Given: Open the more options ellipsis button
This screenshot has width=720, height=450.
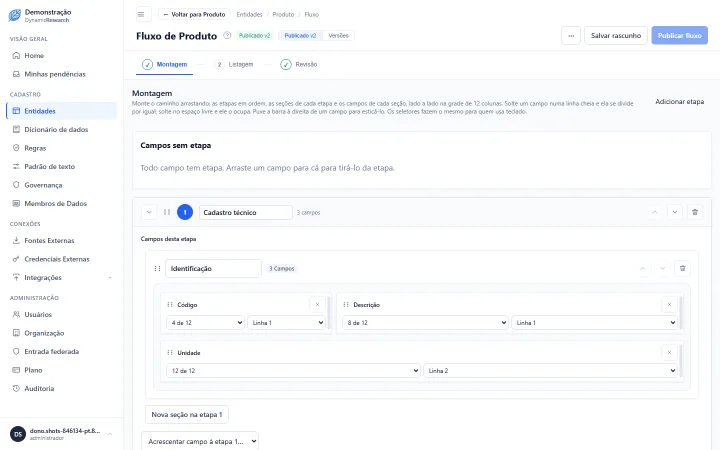Looking at the screenshot, I should coord(571,35).
